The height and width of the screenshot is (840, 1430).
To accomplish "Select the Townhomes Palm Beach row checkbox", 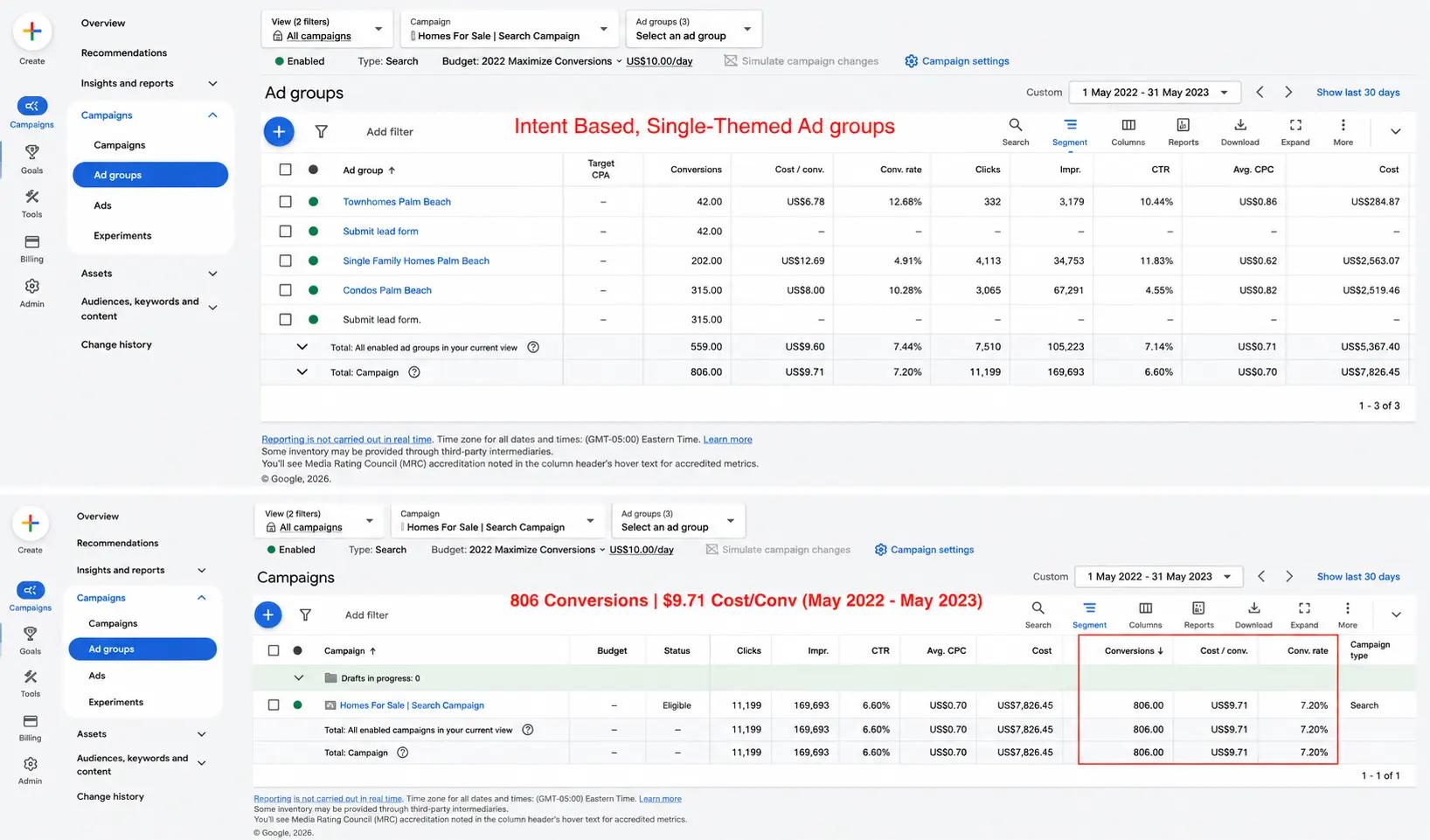I will point(285,202).
